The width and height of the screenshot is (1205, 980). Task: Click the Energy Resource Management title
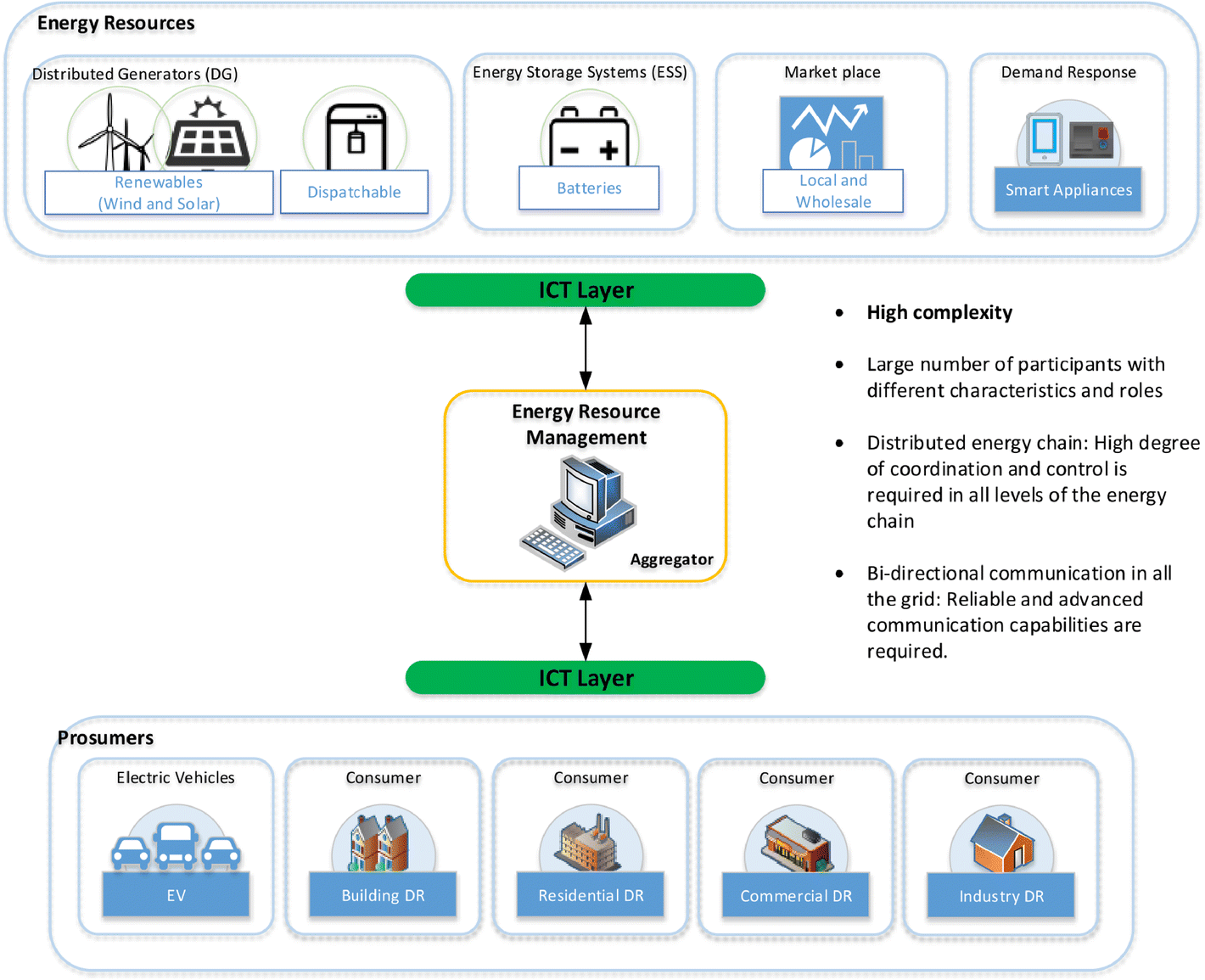[x=586, y=424]
